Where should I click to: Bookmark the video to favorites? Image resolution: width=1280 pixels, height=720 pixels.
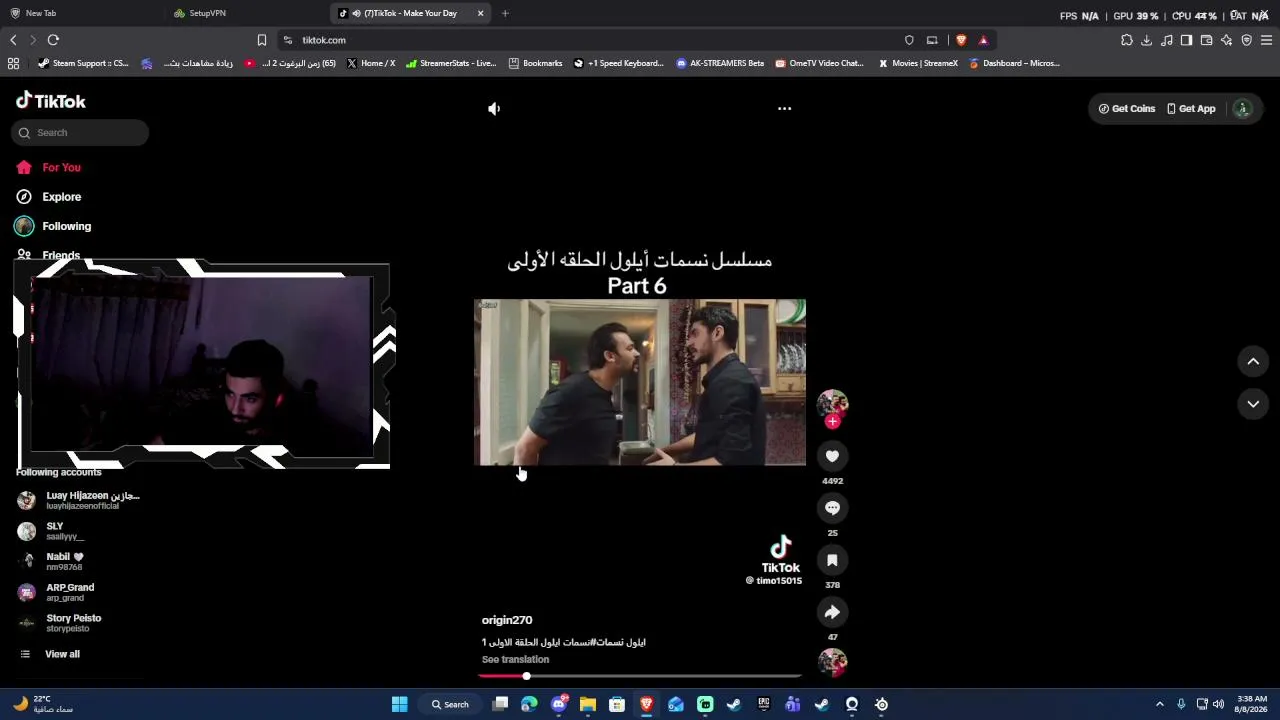pyautogui.click(x=832, y=560)
